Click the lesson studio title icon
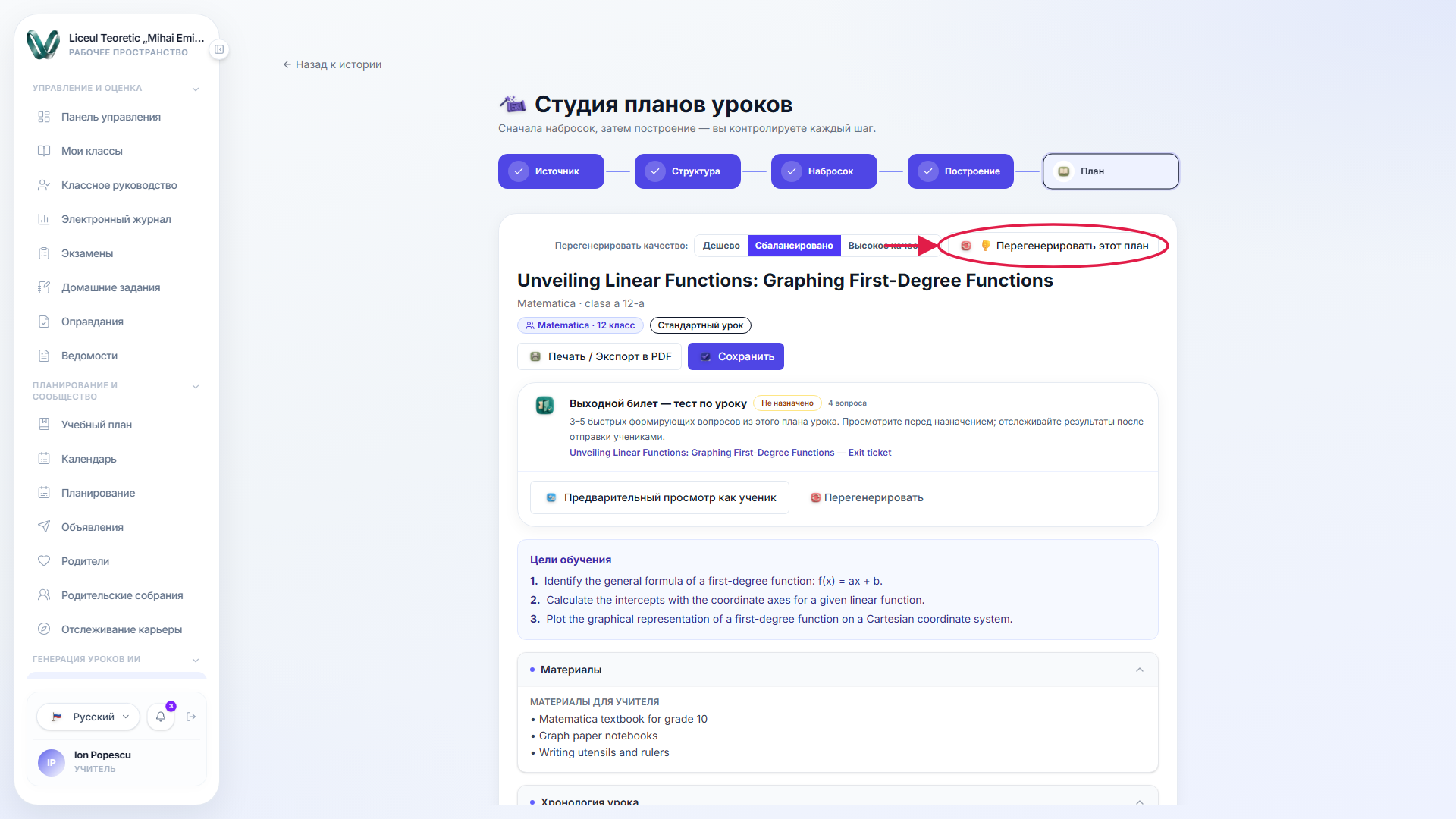This screenshot has width=1456, height=819. tap(513, 104)
